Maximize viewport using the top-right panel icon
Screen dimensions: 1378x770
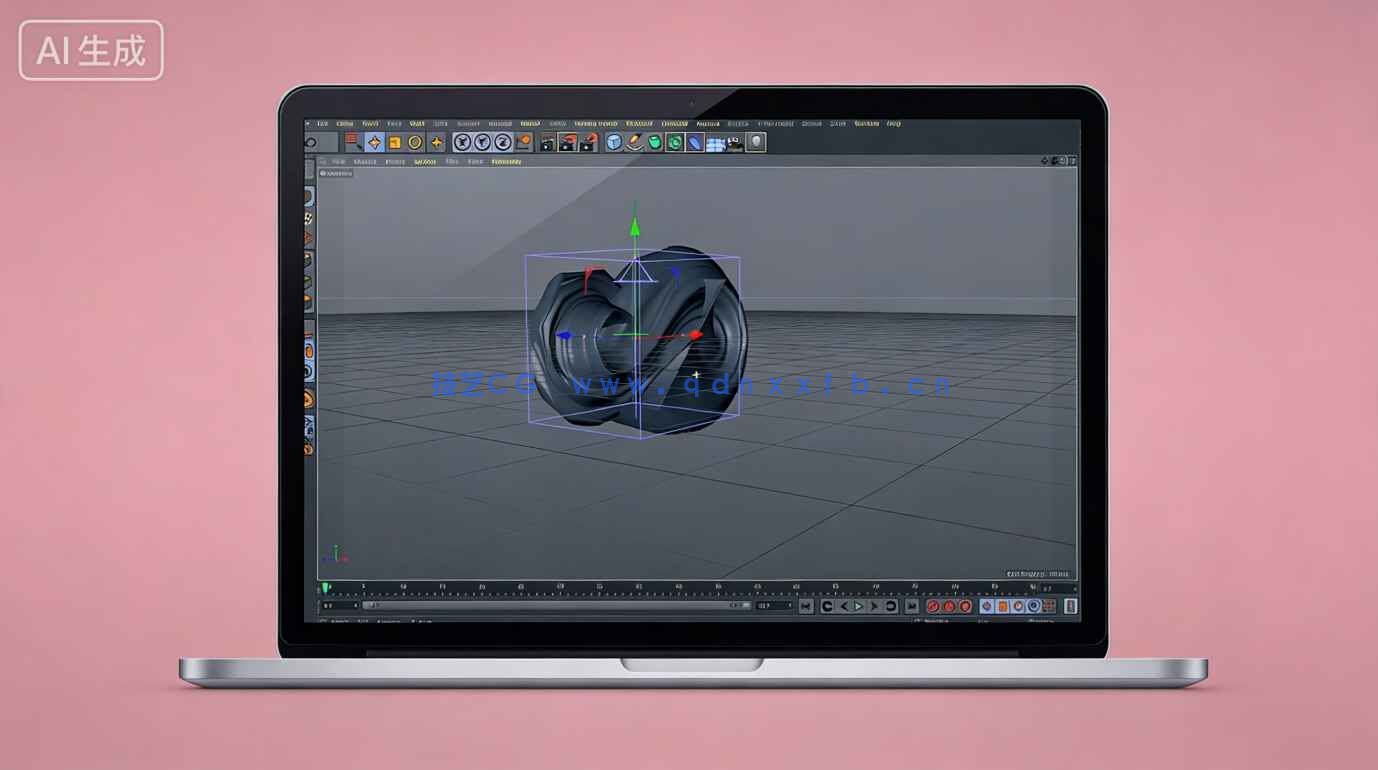click(x=1072, y=160)
